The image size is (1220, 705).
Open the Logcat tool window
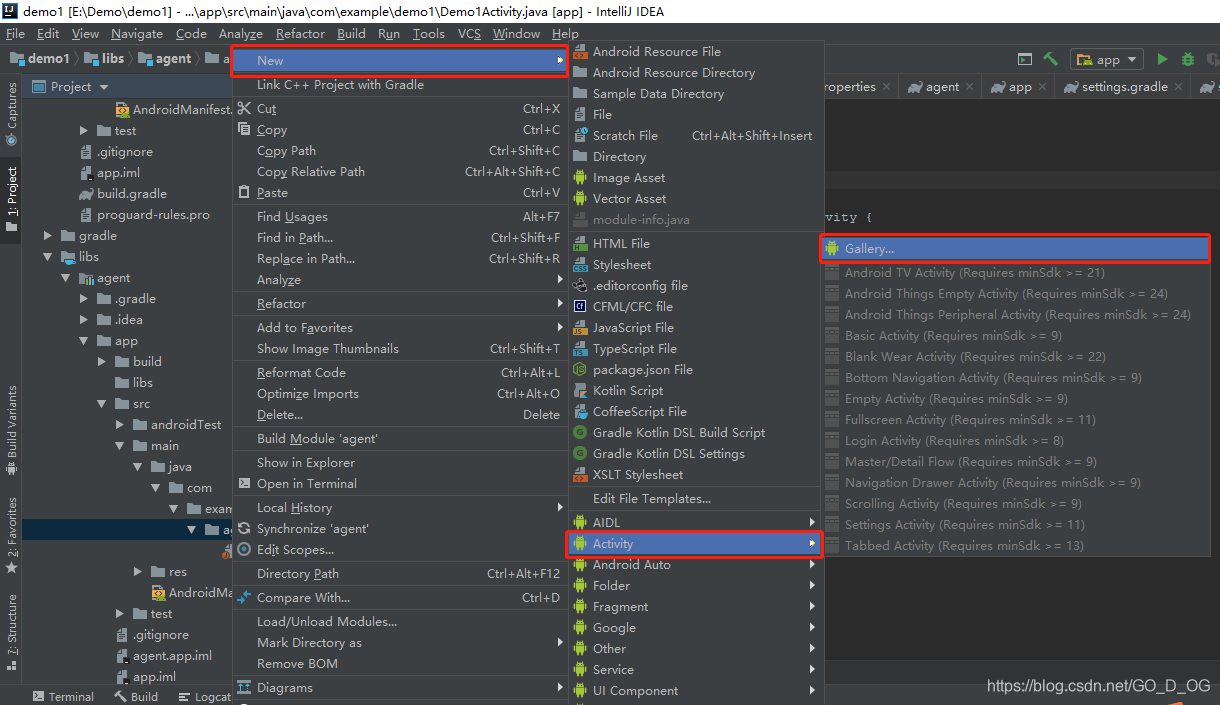point(205,697)
